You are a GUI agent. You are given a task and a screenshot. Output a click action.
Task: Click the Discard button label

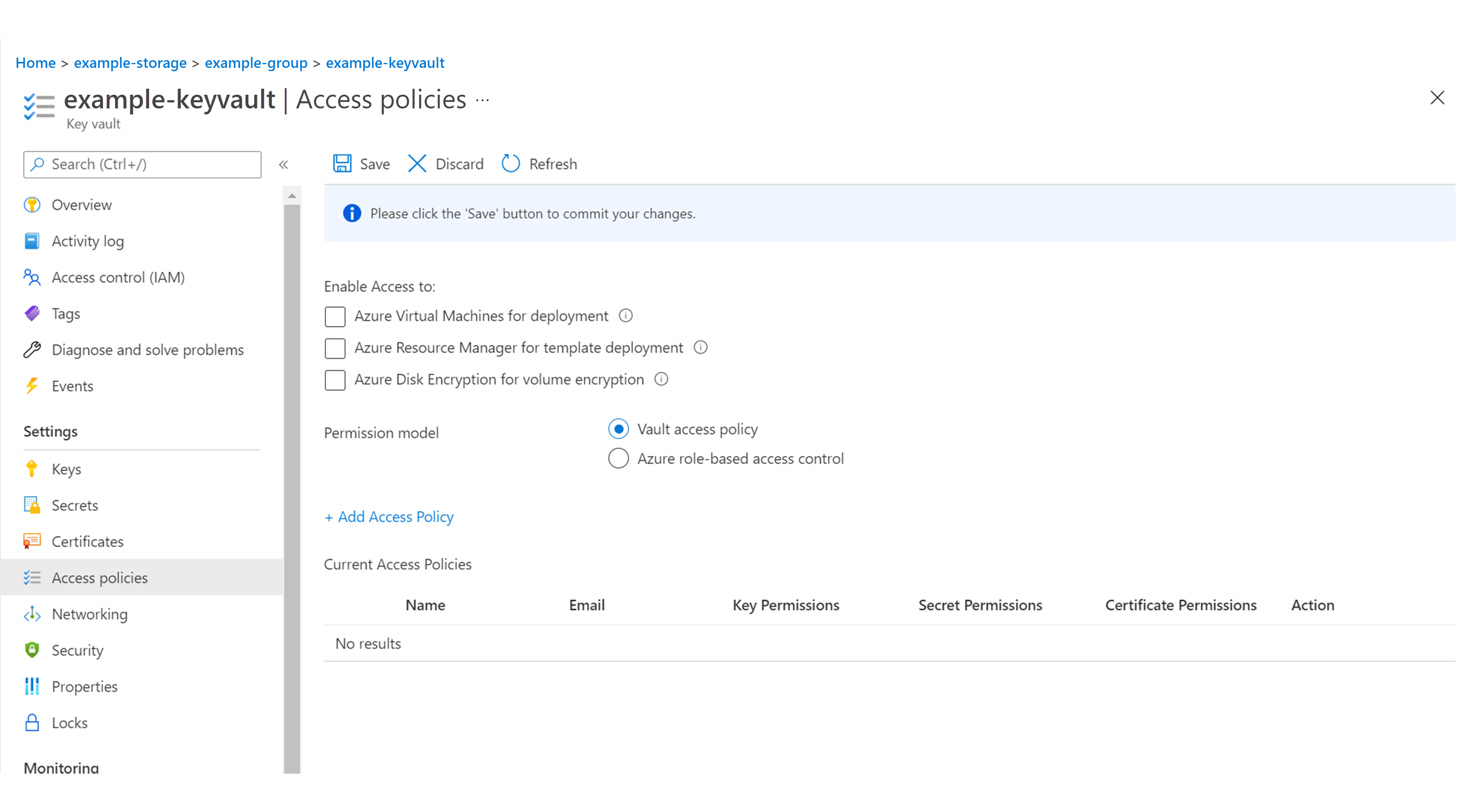(x=460, y=164)
